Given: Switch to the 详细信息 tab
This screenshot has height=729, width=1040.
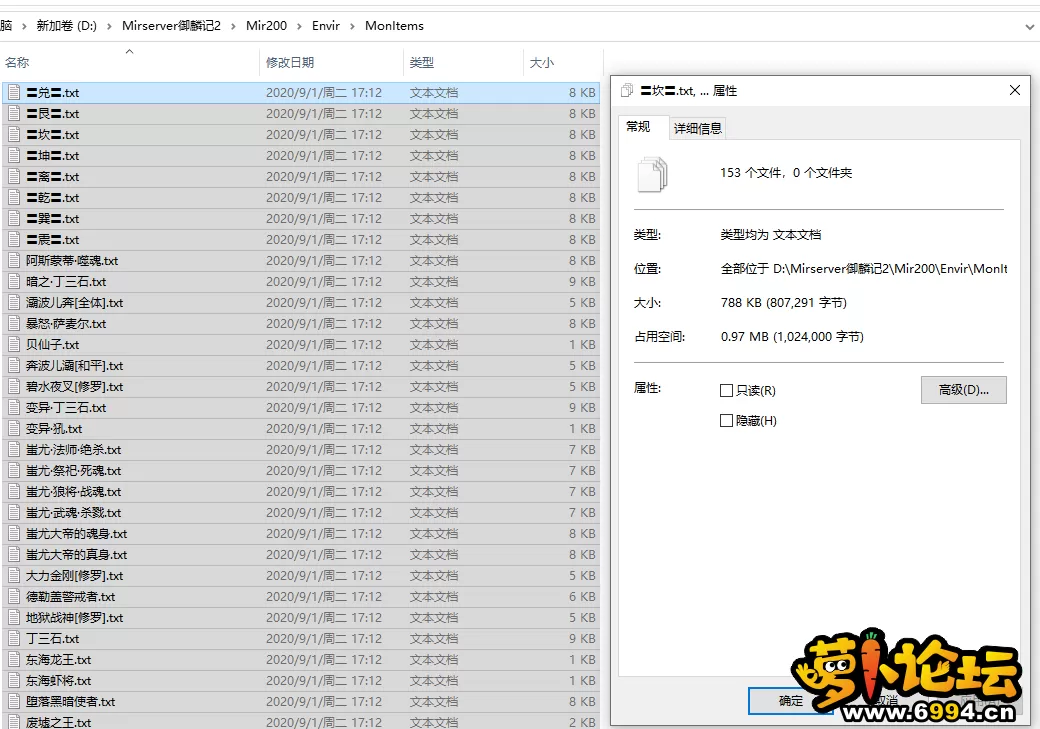Looking at the screenshot, I should click(698, 128).
